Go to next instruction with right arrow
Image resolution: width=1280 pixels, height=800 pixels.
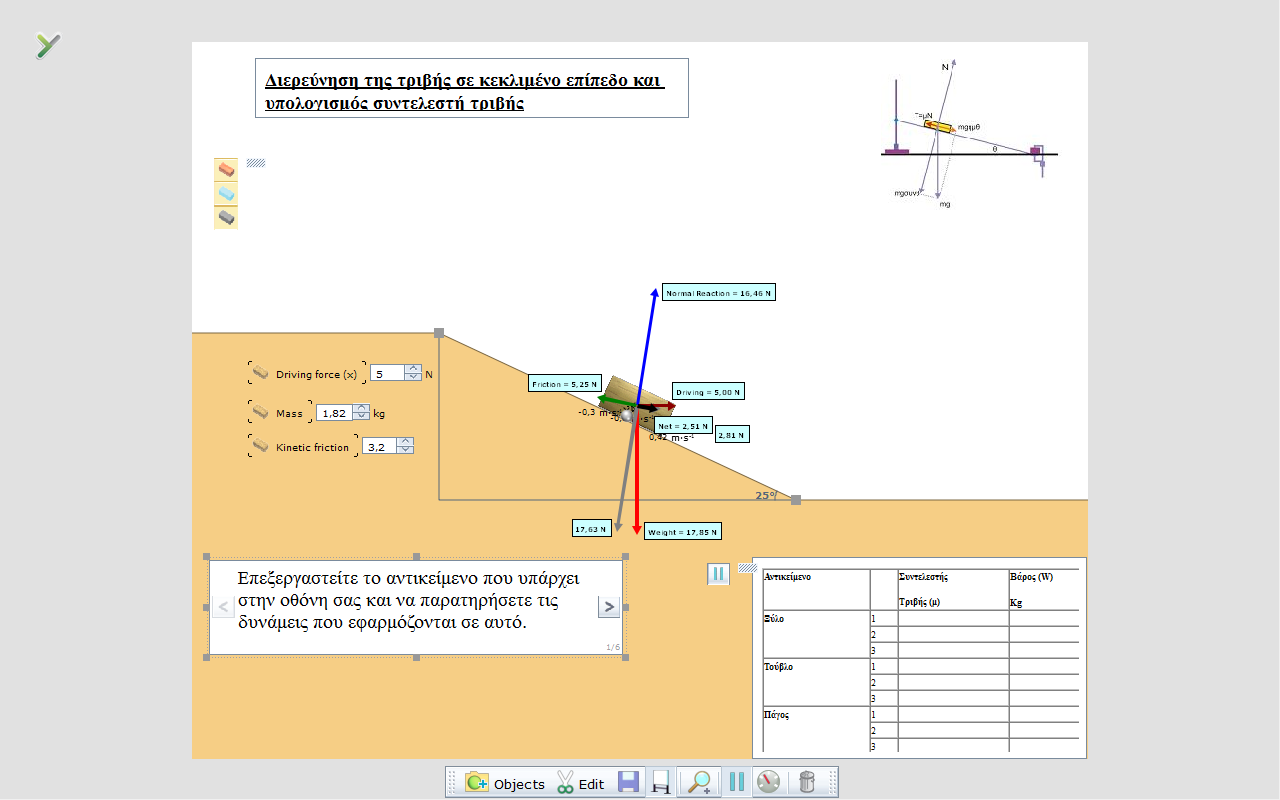click(x=609, y=606)
